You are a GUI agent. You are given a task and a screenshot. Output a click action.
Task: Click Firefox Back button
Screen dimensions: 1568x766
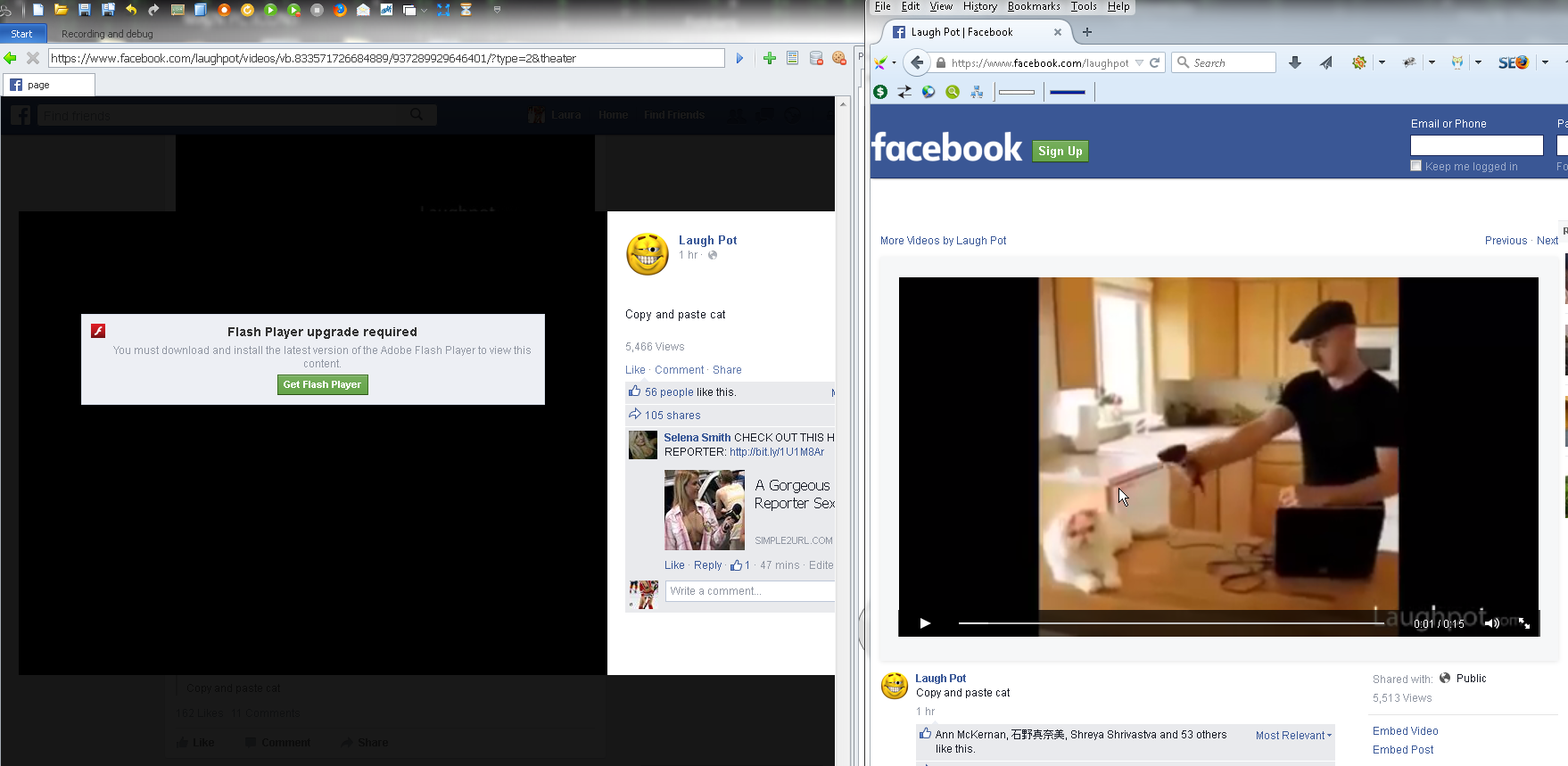tap(917, 62)
